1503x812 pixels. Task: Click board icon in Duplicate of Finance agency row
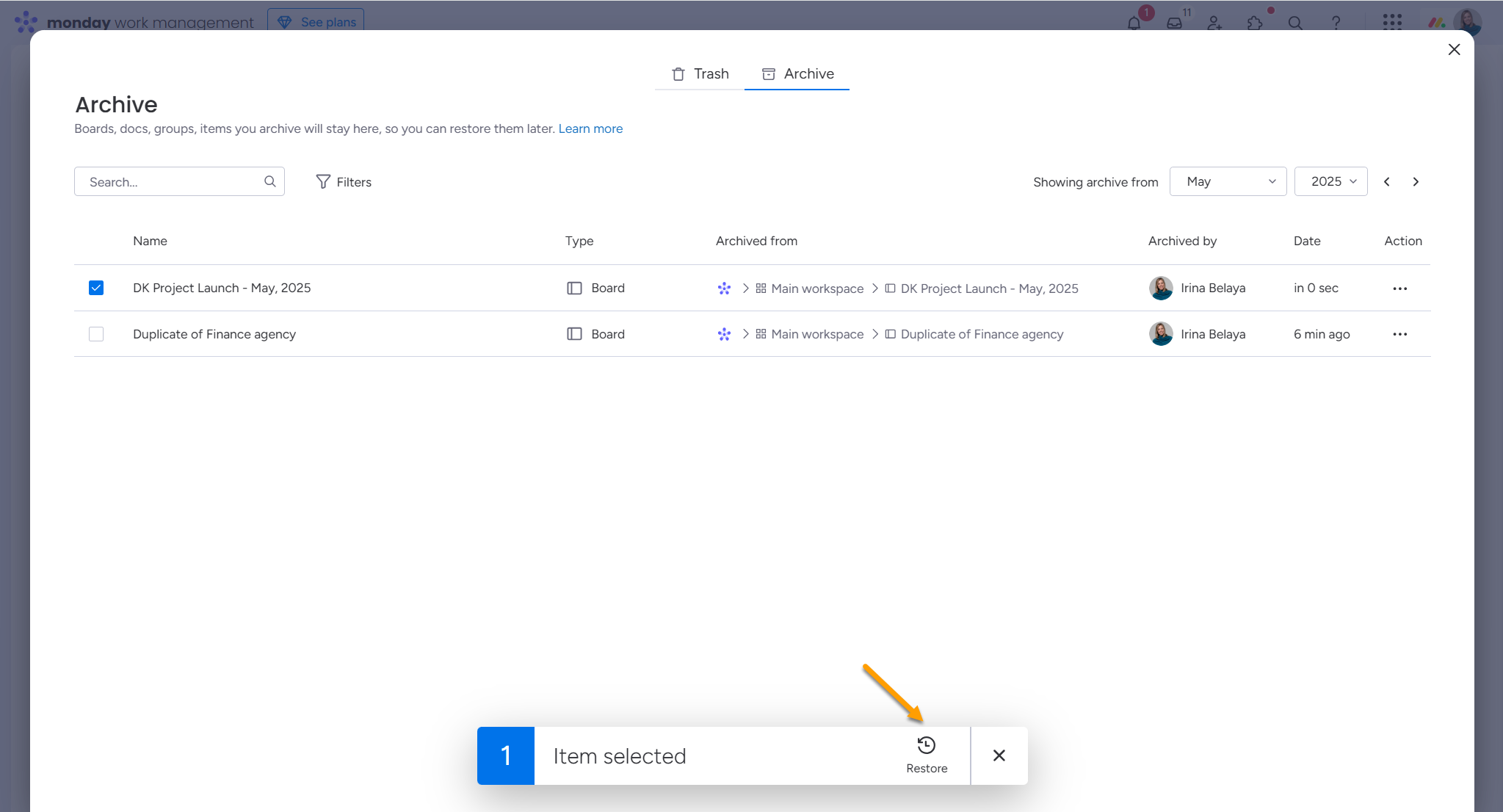pyautogui.click(x=574, y=334)
